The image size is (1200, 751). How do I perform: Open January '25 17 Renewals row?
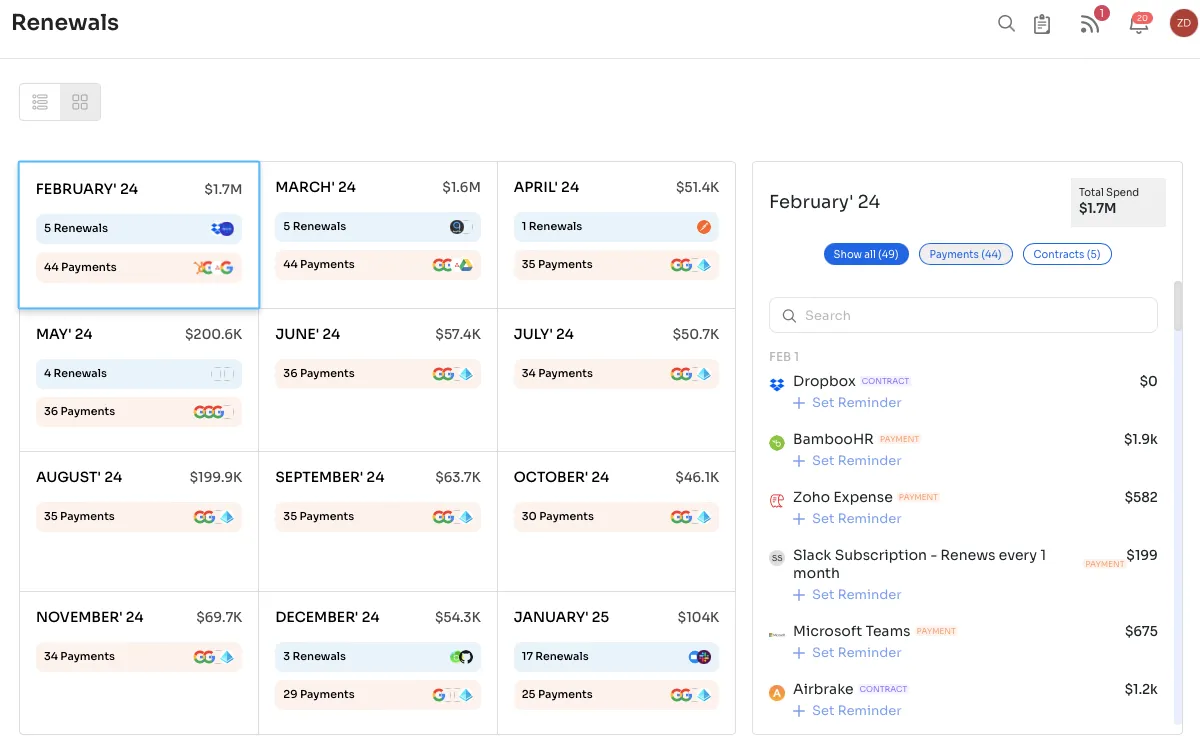pos(616,656)
